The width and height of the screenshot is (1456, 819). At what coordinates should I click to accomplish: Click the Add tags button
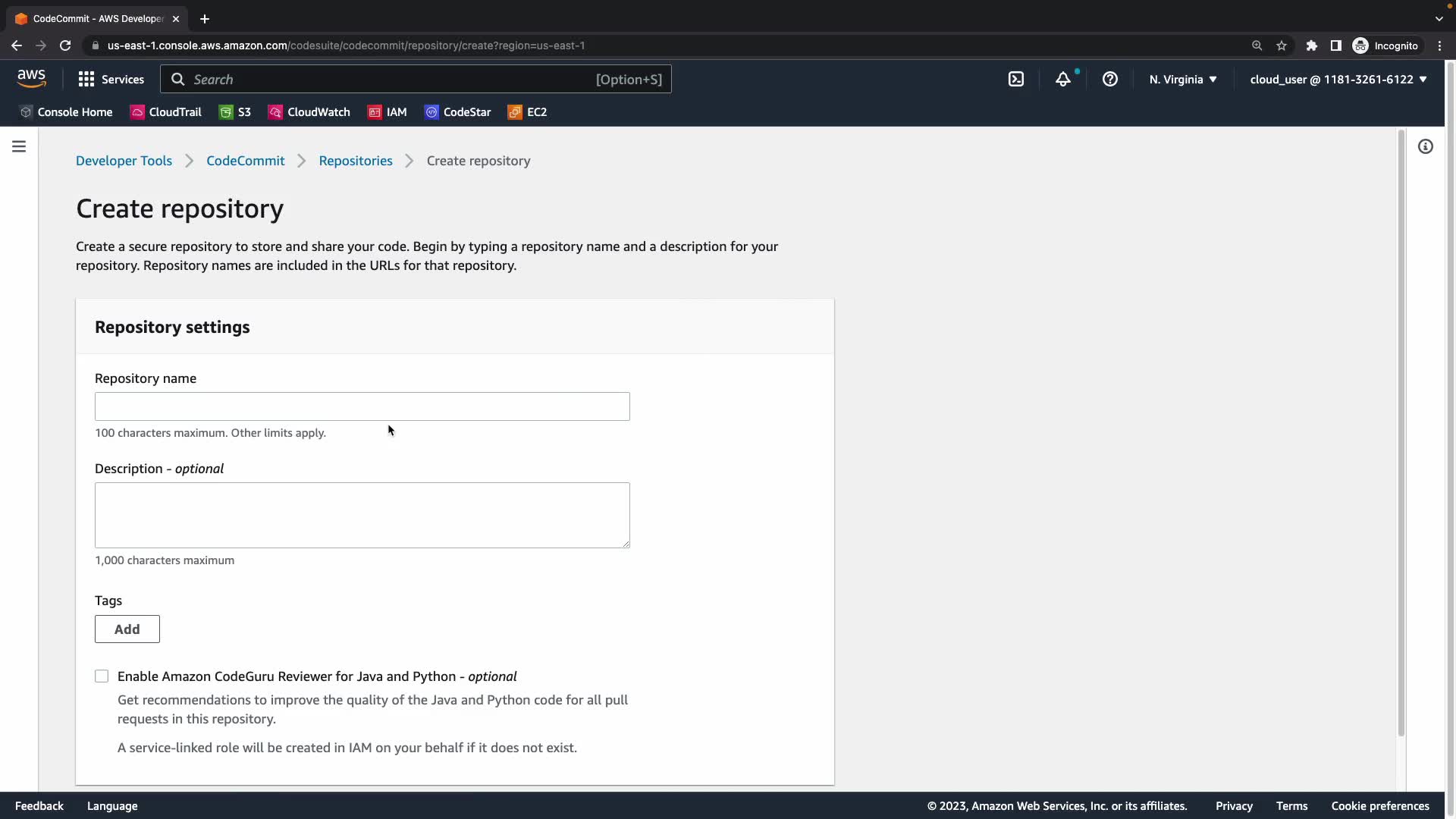coord(127,629)
